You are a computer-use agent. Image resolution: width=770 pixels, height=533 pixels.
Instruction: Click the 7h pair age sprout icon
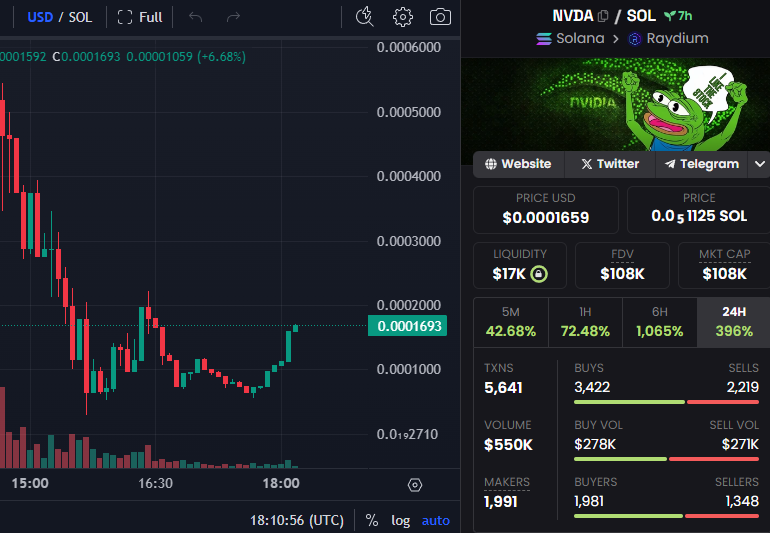(678, 16)
